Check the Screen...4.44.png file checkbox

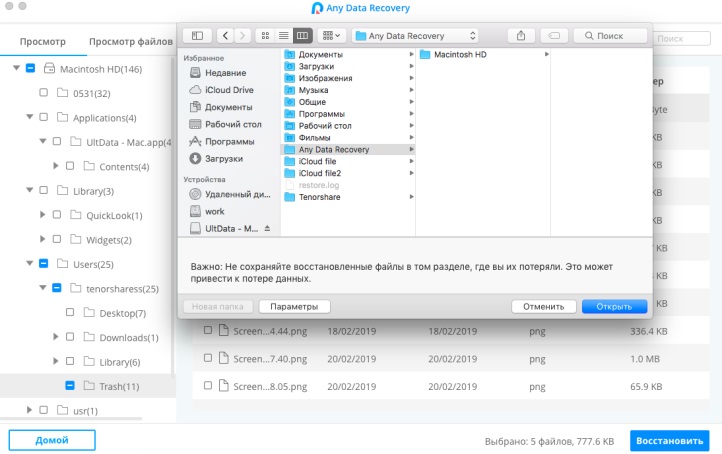[x=208, y=331]
